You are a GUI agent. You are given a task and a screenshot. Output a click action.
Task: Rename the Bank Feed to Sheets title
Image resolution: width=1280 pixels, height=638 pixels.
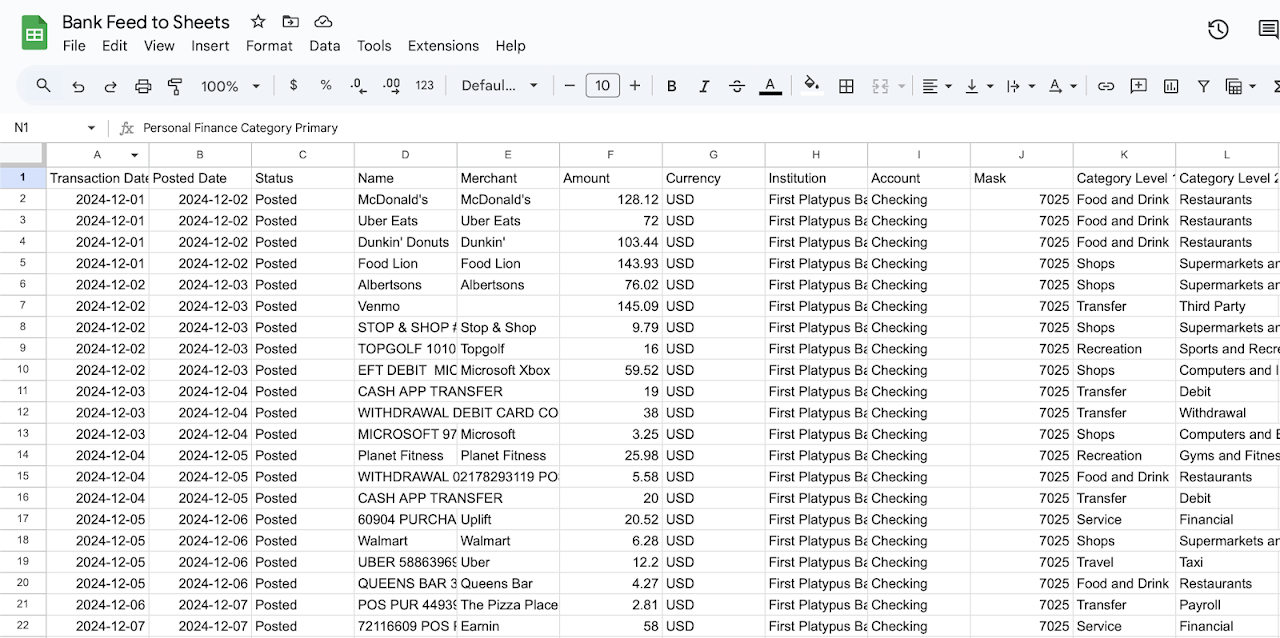[146, 22]
